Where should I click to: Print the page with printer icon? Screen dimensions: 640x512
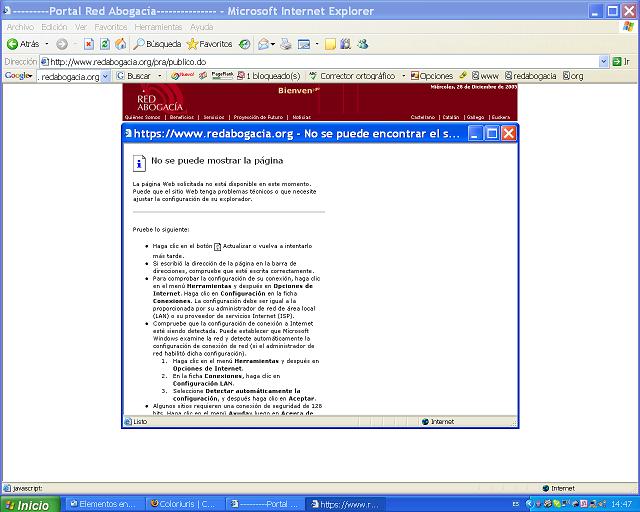tap(286, 44)
